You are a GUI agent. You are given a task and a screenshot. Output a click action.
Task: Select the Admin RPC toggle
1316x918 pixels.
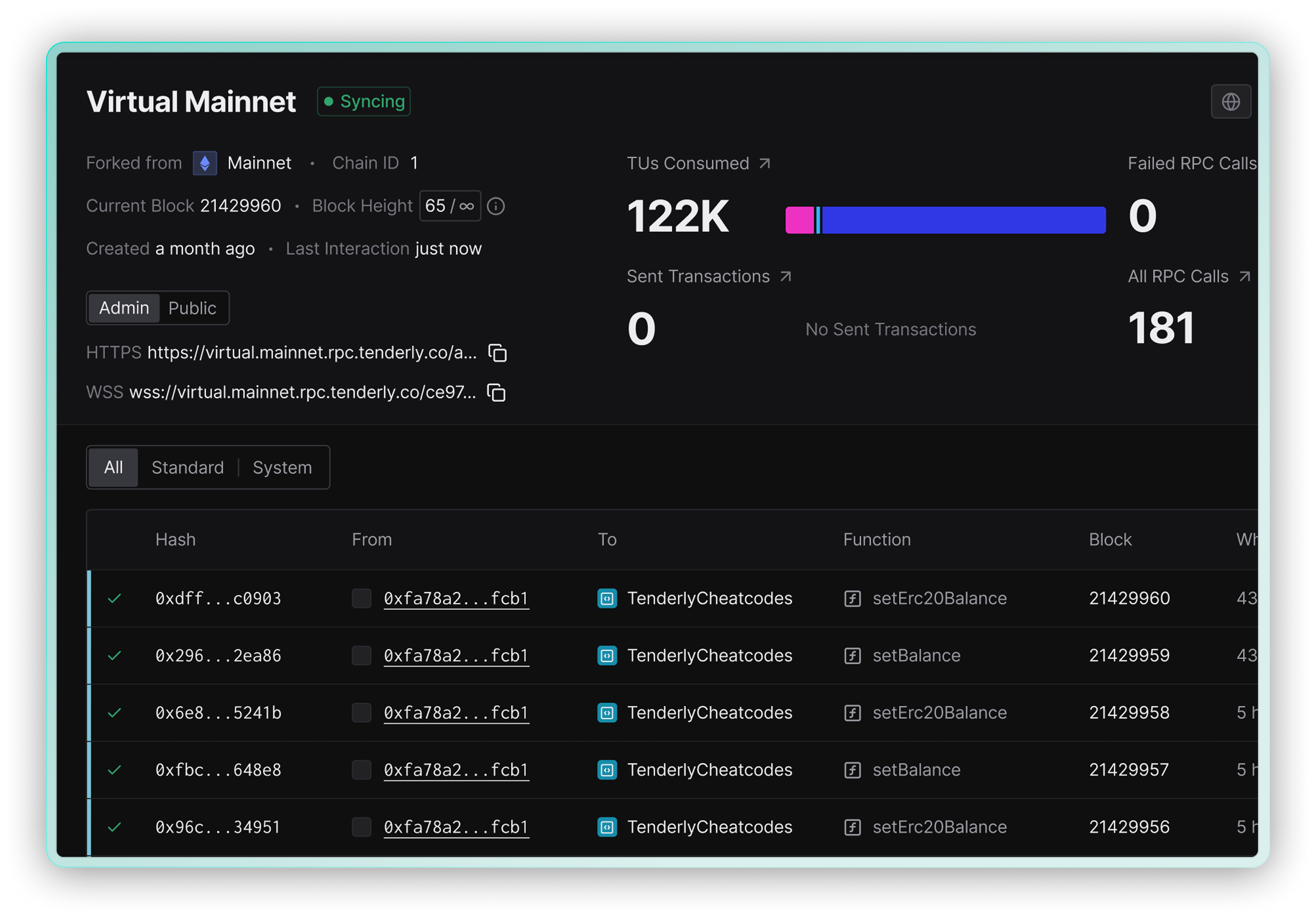124,308
